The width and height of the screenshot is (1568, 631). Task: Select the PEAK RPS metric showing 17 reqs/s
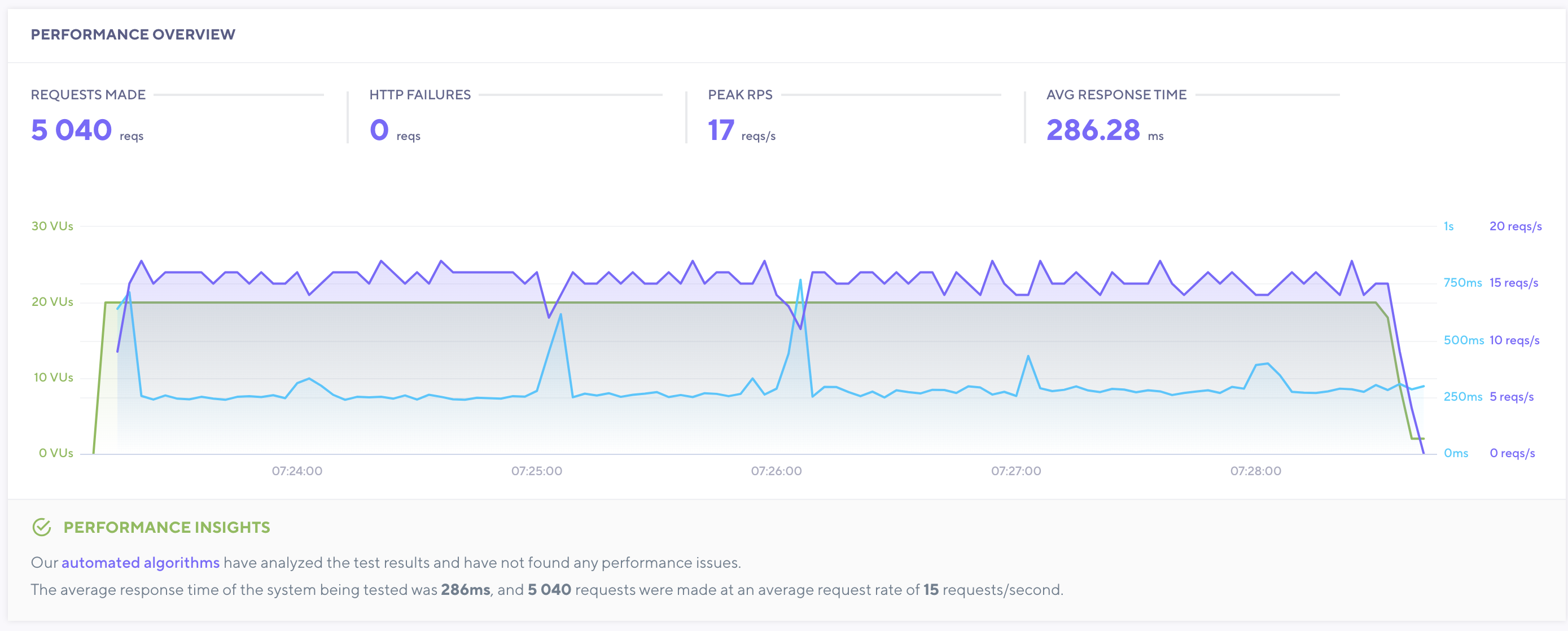point(722,129)
